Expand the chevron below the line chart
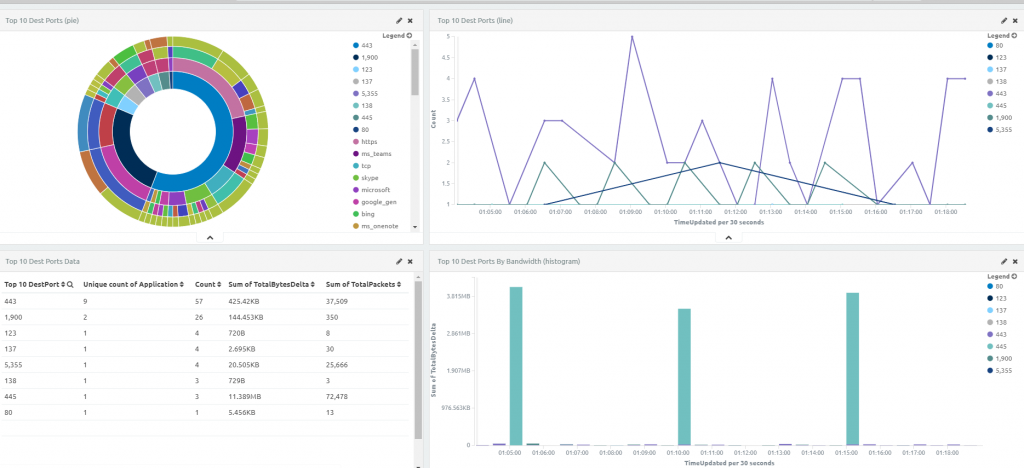Screen dimensions: 1024x468 [x=729, y=238]
